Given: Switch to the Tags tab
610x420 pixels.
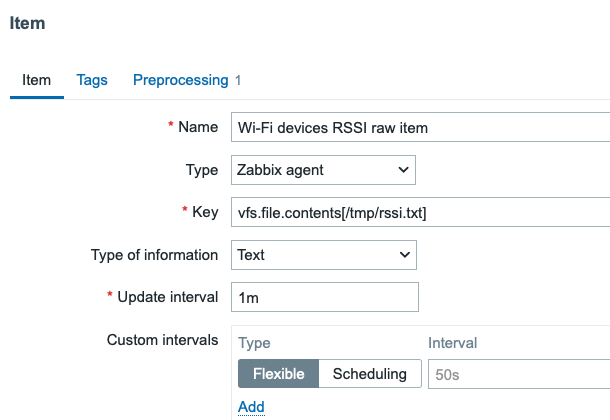Looking at the screenshot, I should [x=92, y=80].
